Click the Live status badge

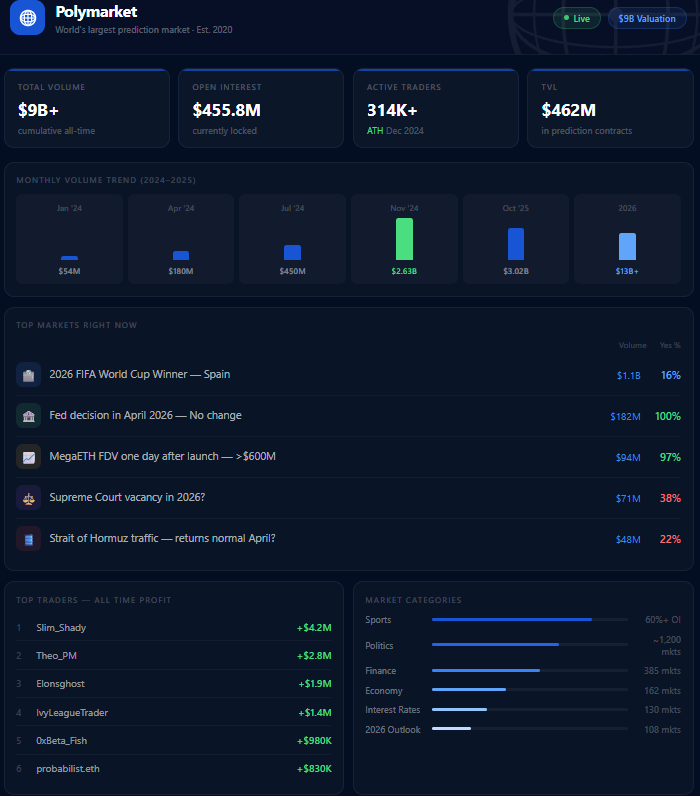(577, 19)
